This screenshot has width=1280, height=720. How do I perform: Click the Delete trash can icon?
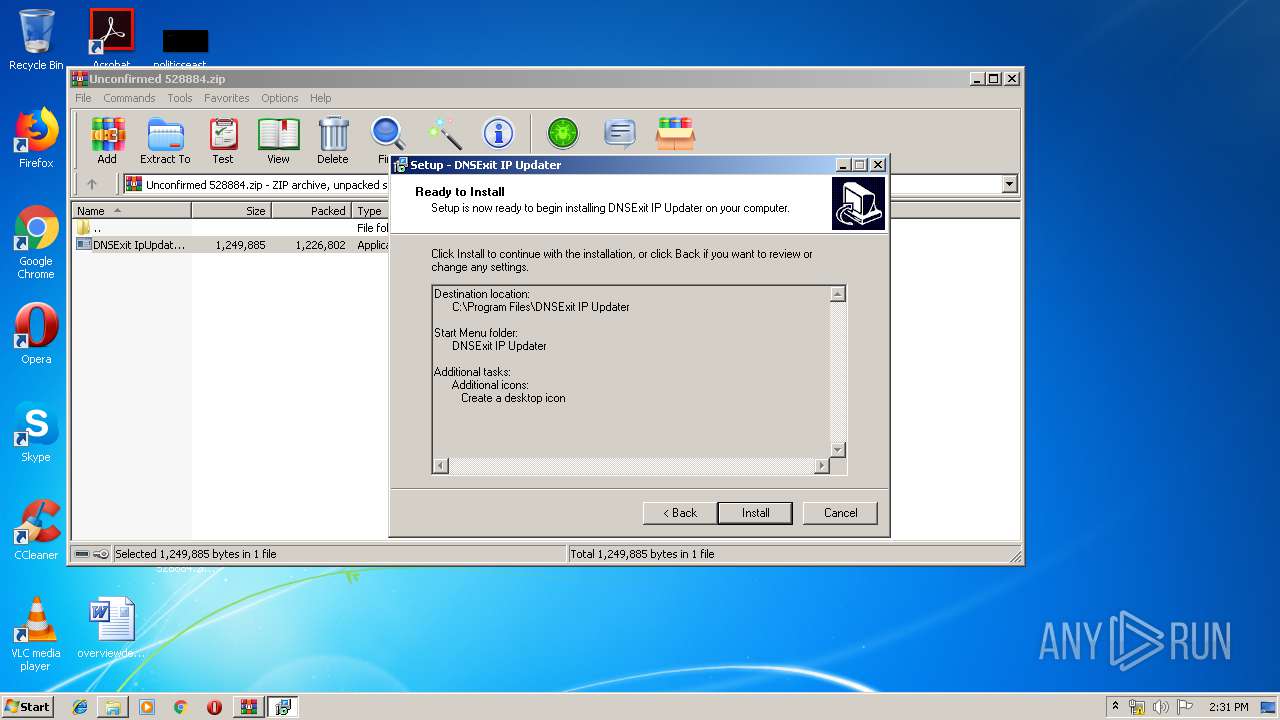click(333, 140)
